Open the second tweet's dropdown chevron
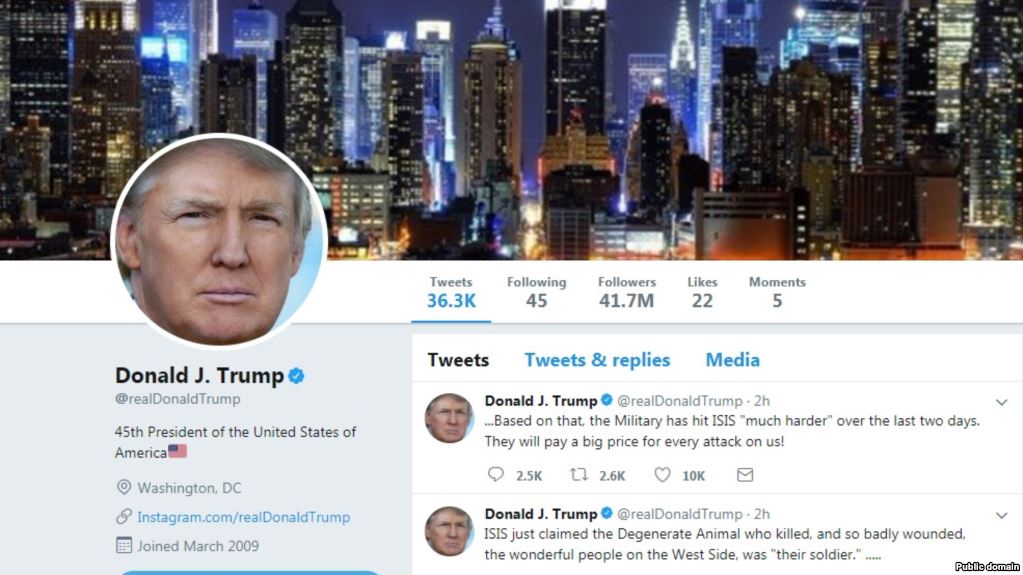The width and height of the screenshot is (1023, 575). 1001,515
